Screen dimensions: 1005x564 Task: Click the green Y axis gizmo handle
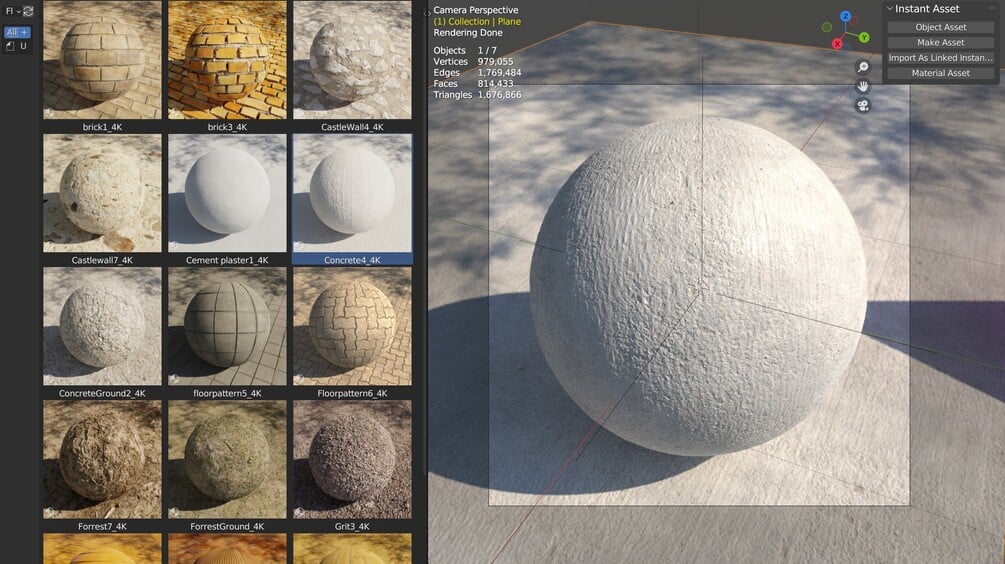(864, 37)
